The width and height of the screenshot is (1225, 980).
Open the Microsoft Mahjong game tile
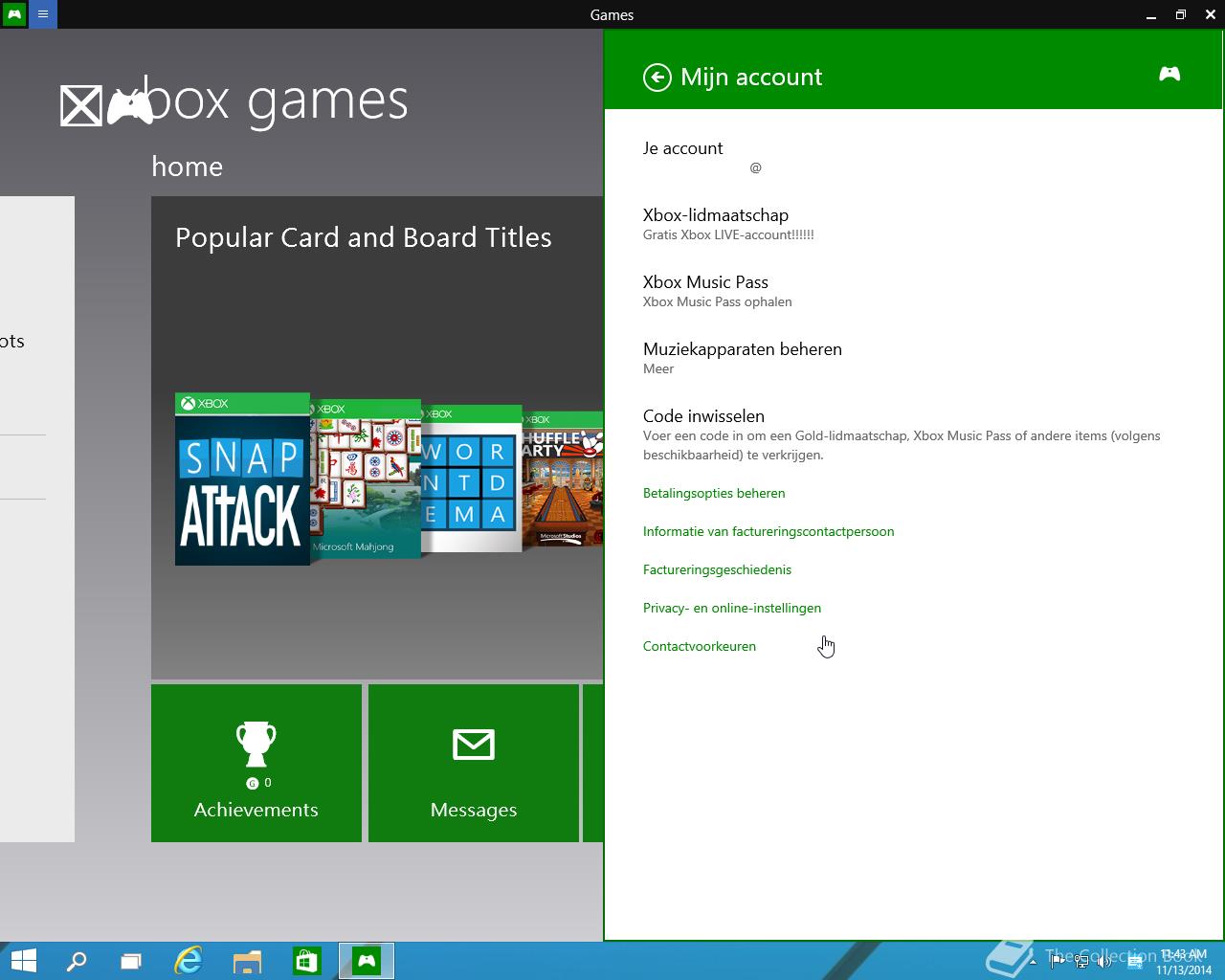366,479
